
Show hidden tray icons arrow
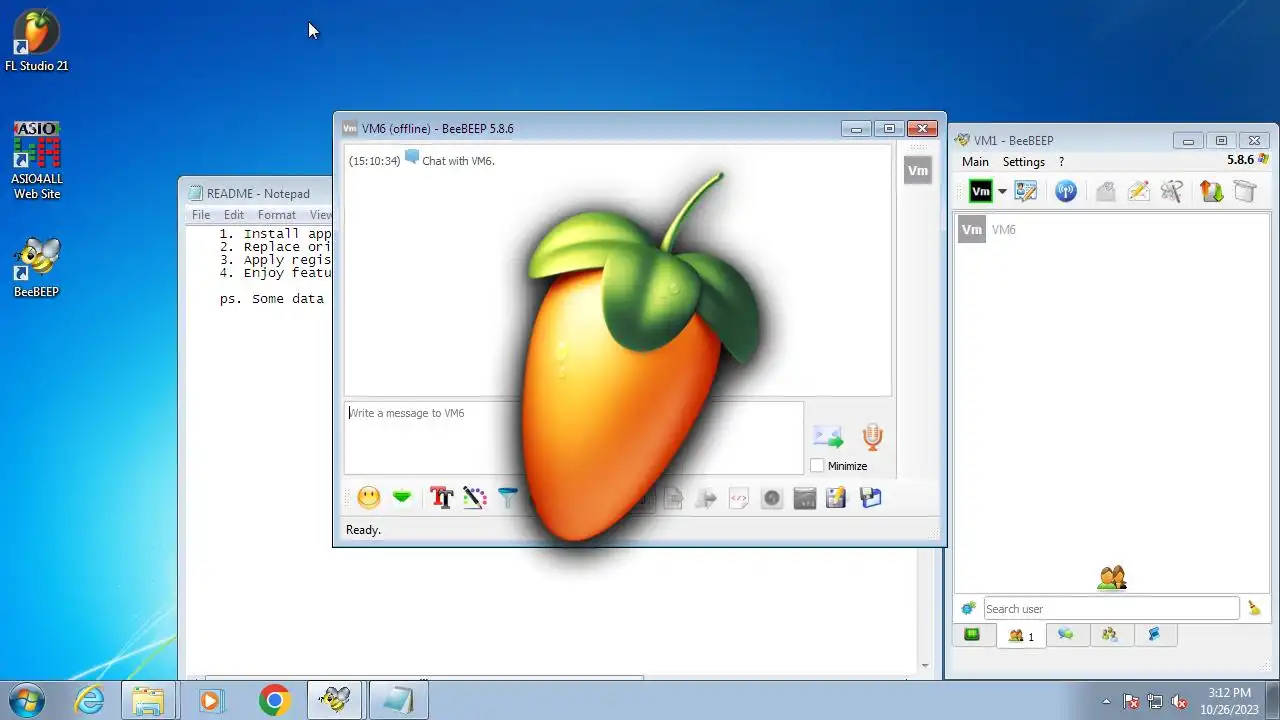point(1106,701)
